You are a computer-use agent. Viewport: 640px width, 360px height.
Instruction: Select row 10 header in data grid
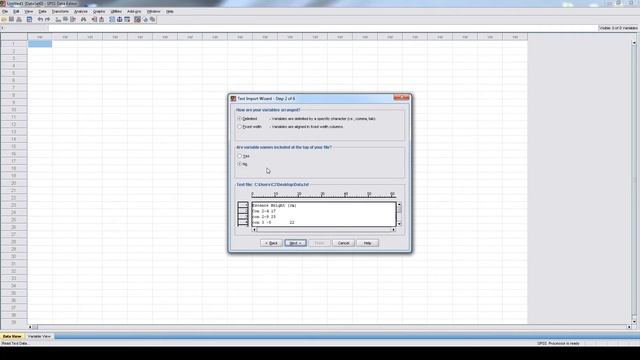(x=13, y=110)
